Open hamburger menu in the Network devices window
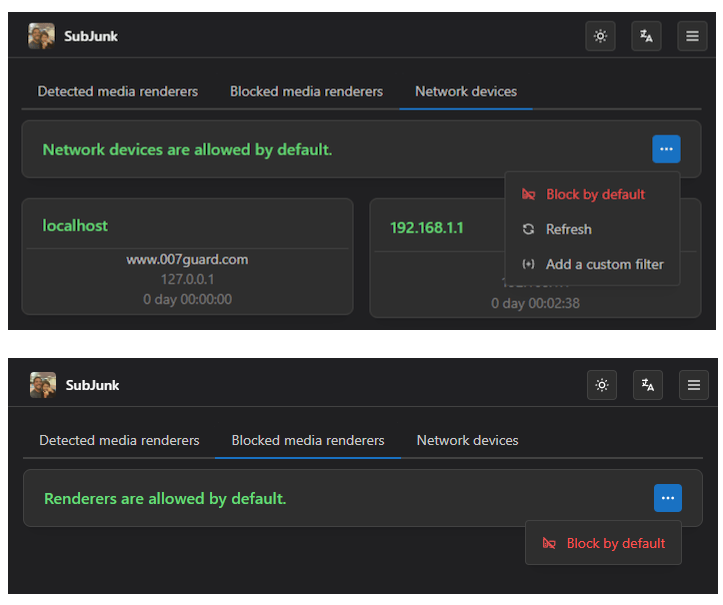This screenshot has height=605, width=723. (x=692, y=36)
